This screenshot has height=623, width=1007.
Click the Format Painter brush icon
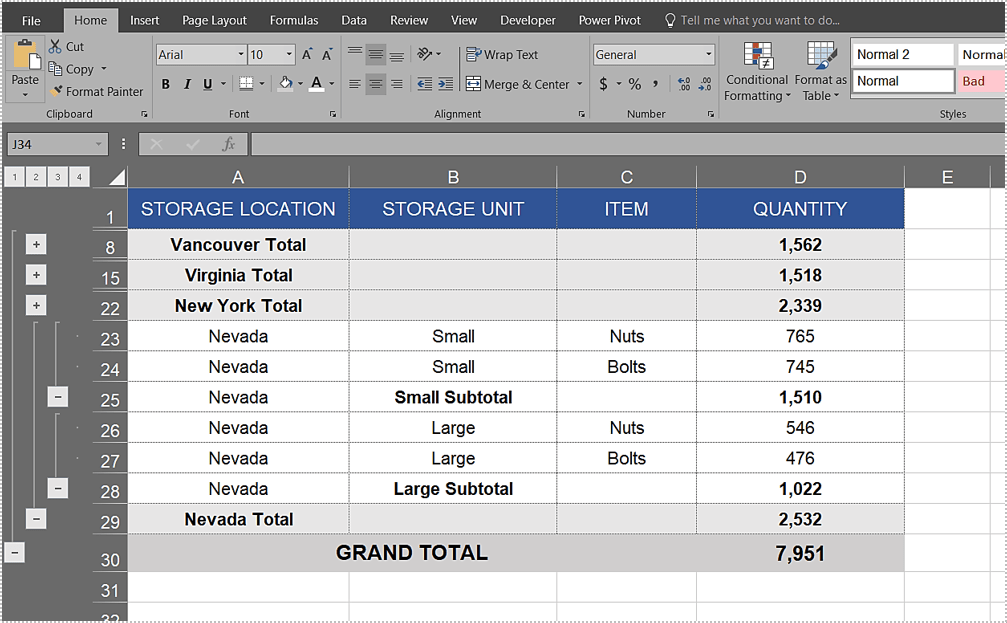56,92
